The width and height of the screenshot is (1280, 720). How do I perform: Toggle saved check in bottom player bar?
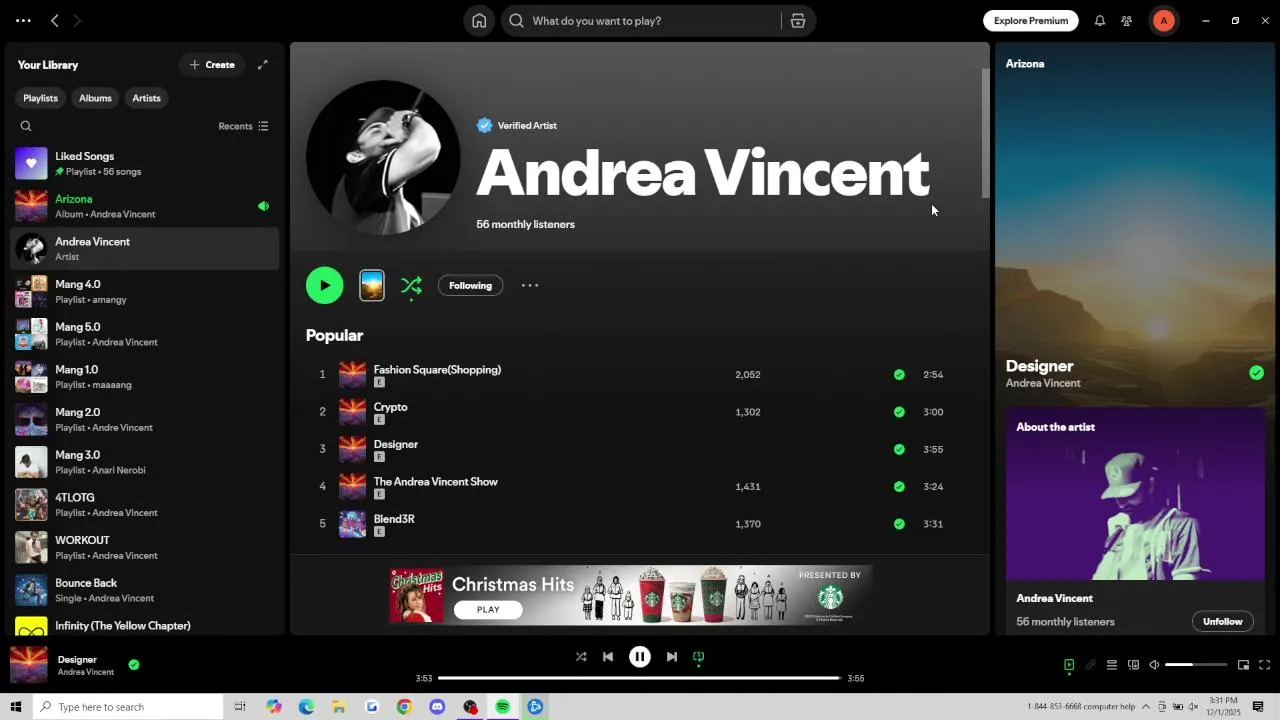134,664
